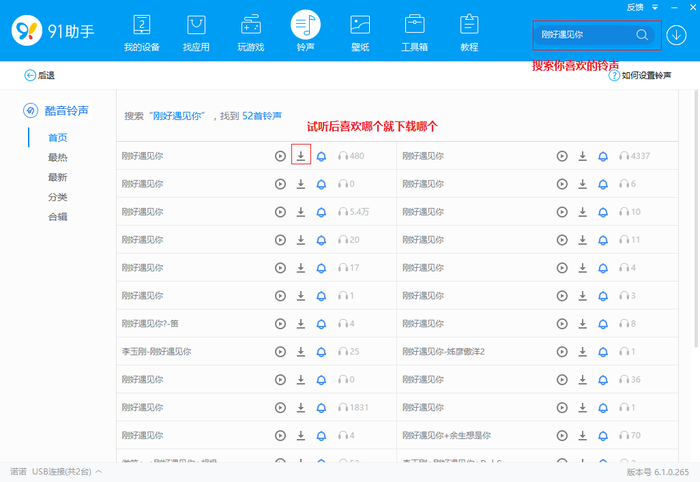700x482 pixels.
Task: Play the ringtone with 5.4万 listens
Action: pyautogui.click(x=280, y=212)
